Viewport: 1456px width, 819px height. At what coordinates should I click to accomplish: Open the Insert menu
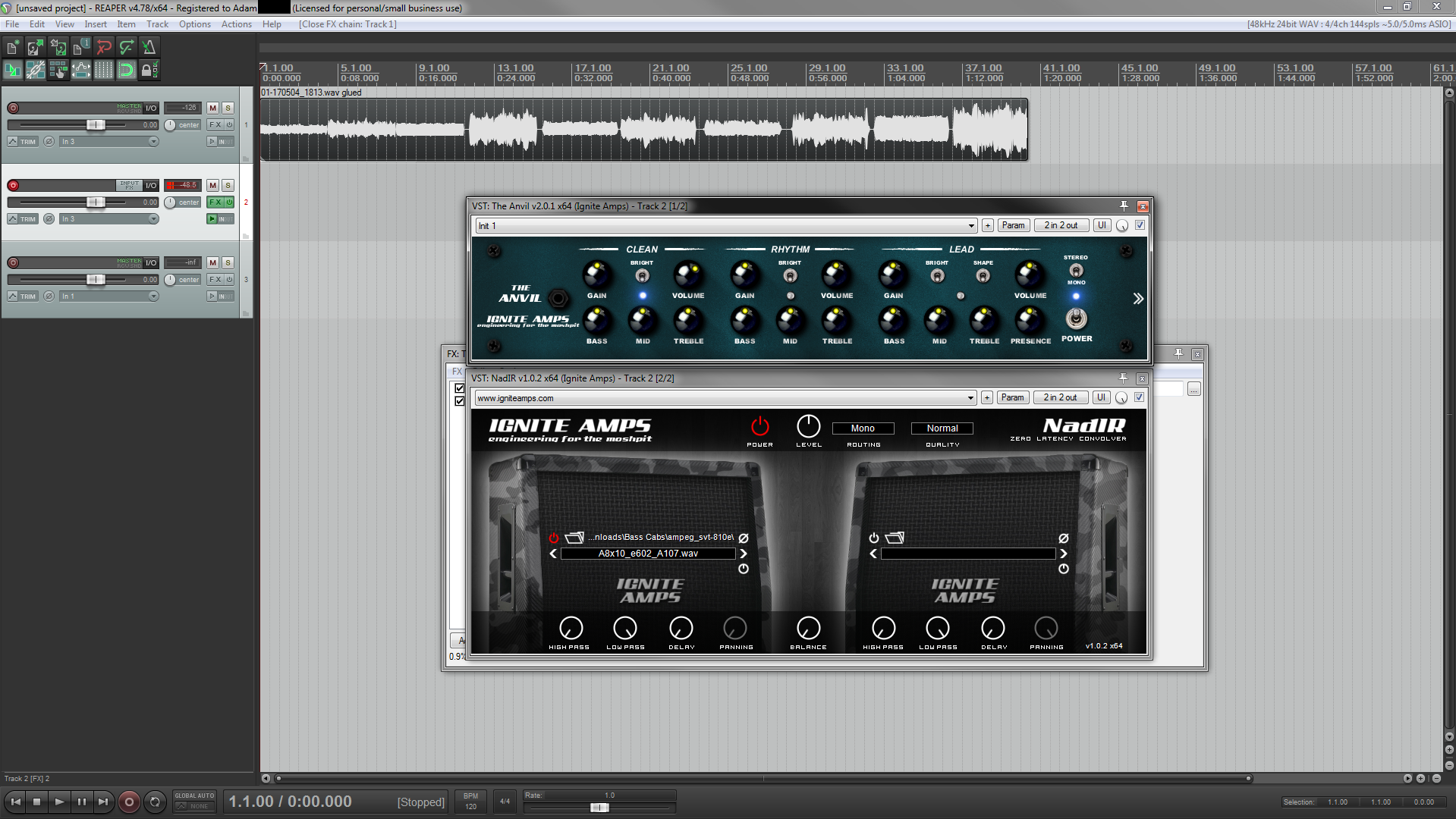(x=96, y=24)
